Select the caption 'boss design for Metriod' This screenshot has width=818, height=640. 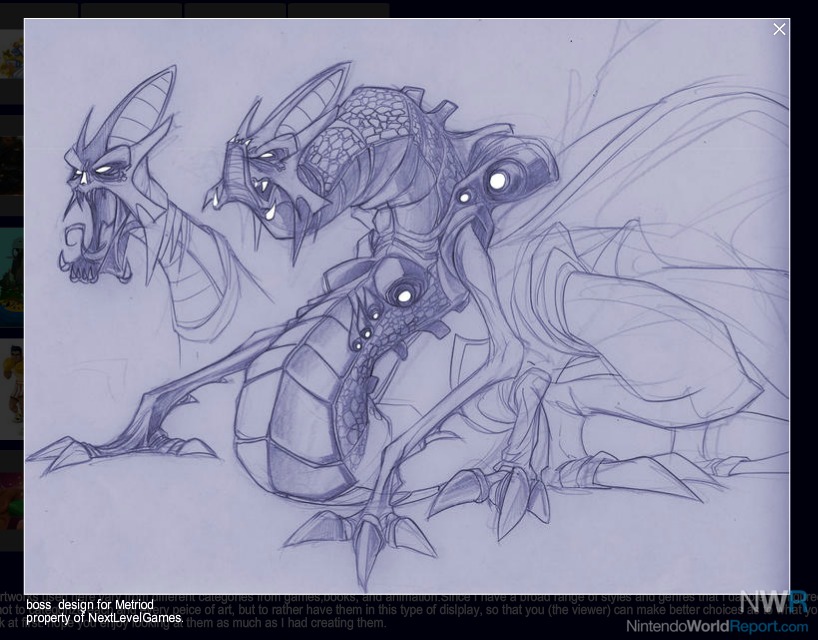(90, 605)
